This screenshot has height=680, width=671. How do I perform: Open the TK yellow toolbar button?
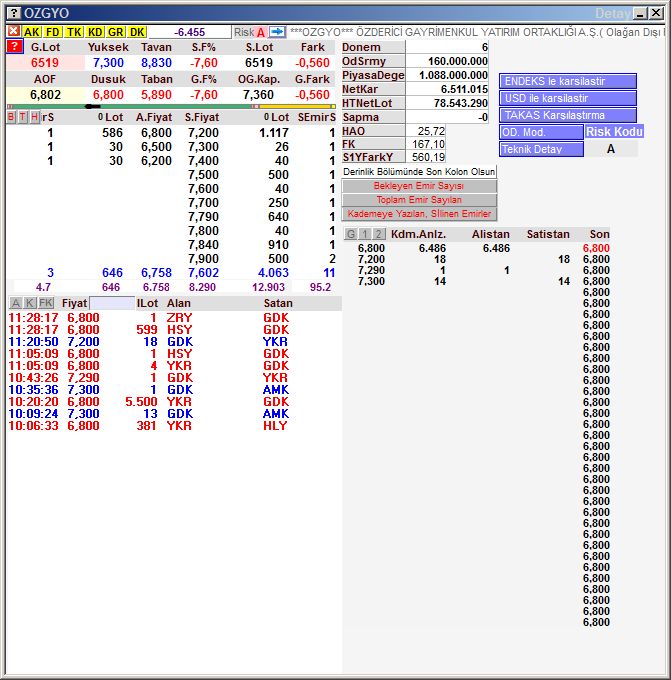(74, 32)
